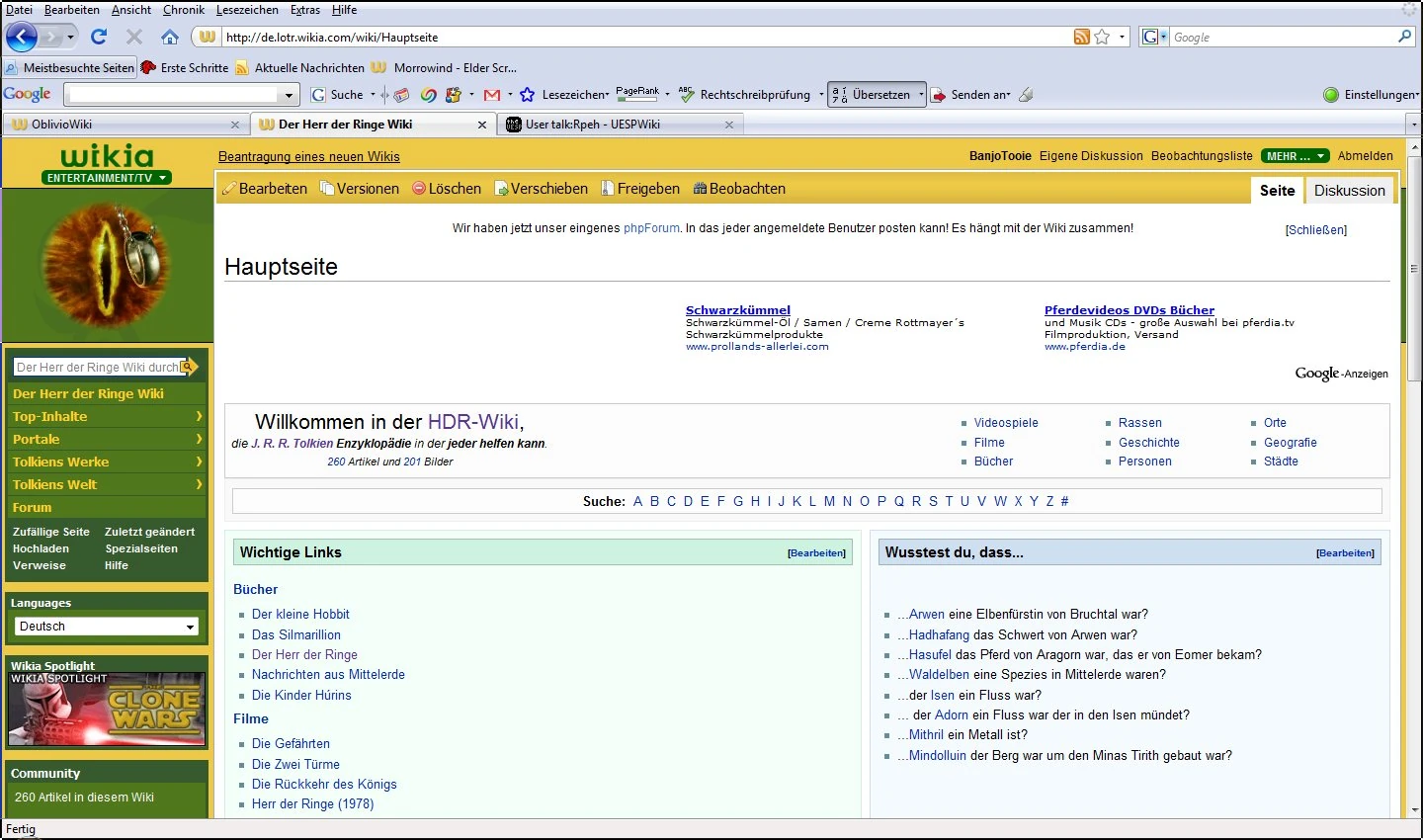Expand the Einstellungen settings dropdown
Screen dimensions: 1423x840
click(1417, 95)
